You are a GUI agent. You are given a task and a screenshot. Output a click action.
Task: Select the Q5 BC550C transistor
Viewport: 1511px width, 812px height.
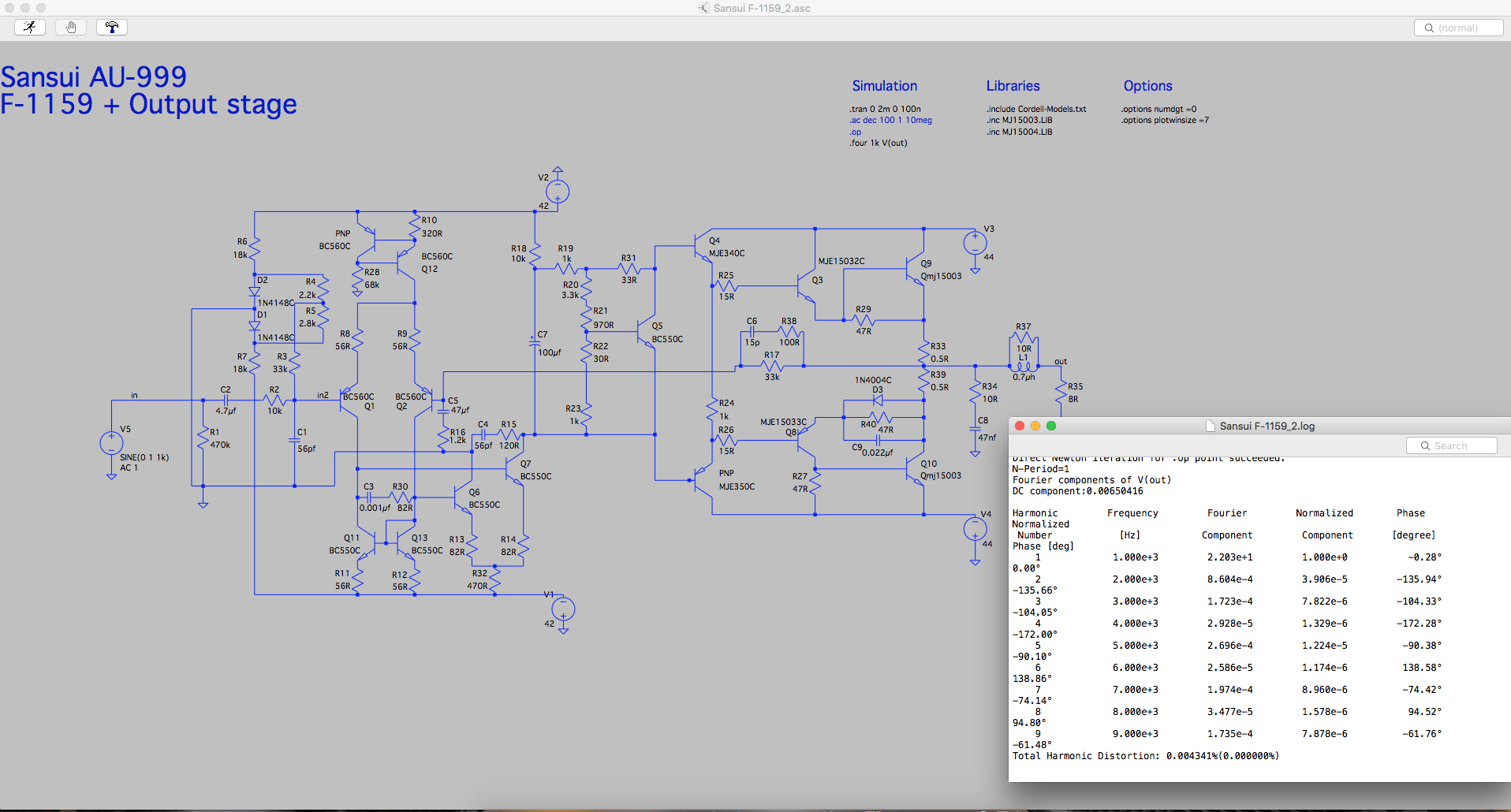point(645,333)
